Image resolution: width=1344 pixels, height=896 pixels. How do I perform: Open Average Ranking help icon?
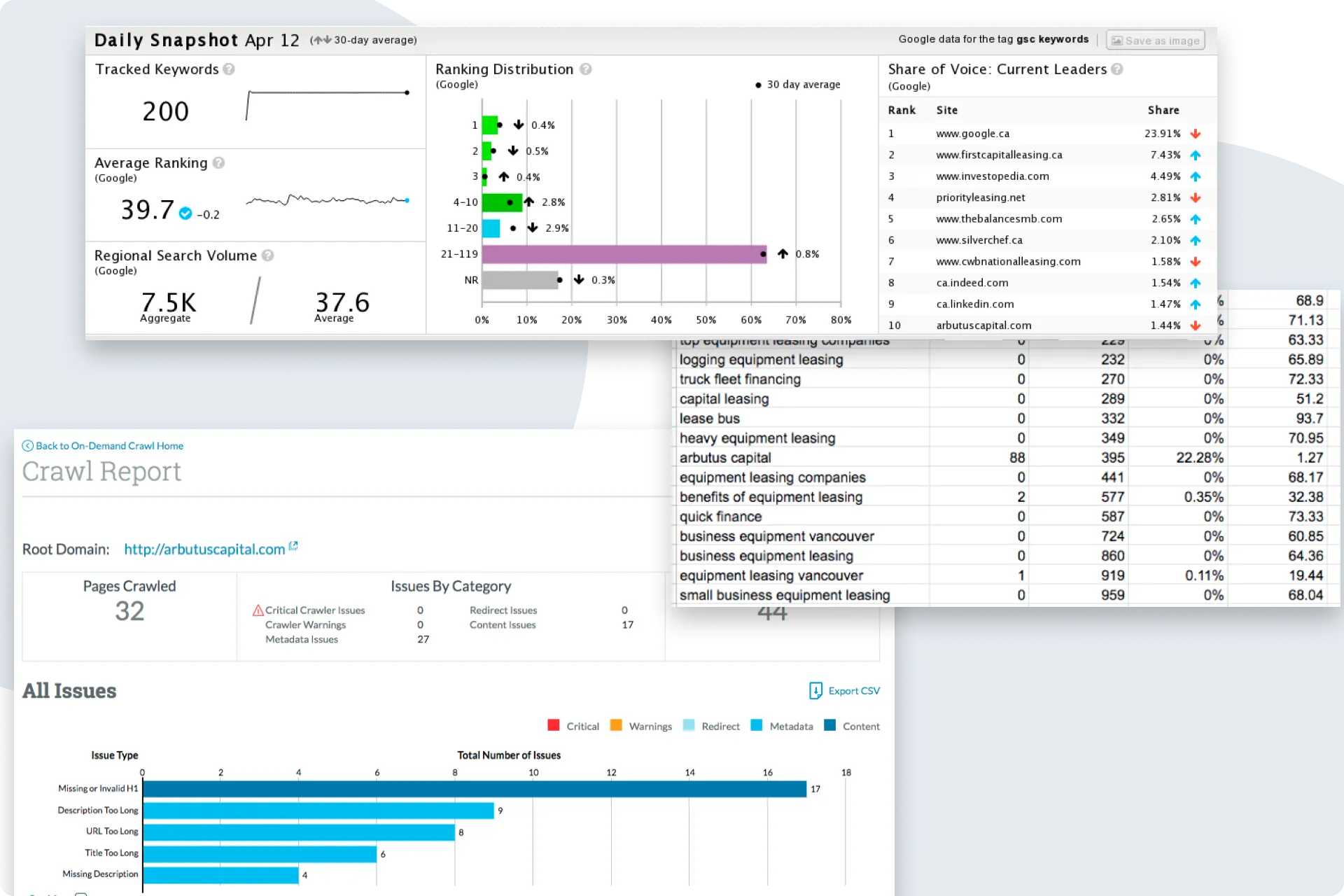click(218, 163)
